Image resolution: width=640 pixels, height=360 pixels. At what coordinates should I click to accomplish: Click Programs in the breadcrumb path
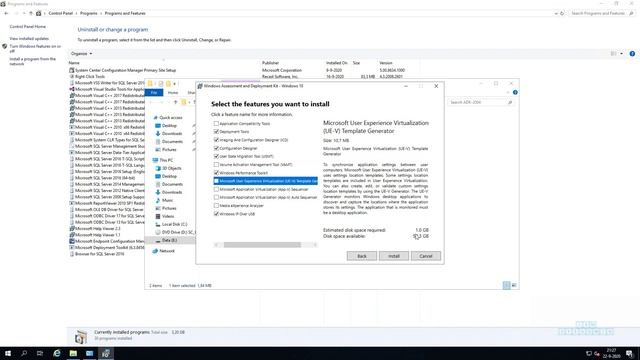(x=89, y=13)
